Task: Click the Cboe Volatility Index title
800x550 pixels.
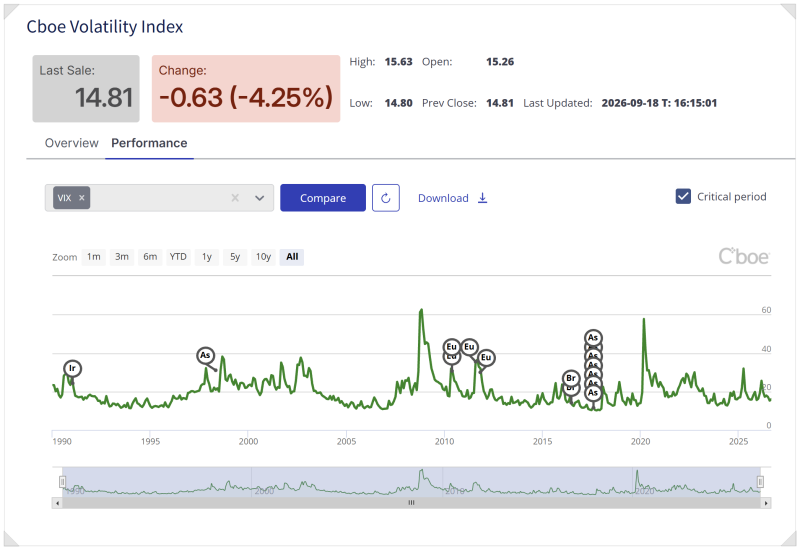Action: click(x=105, y=27)
